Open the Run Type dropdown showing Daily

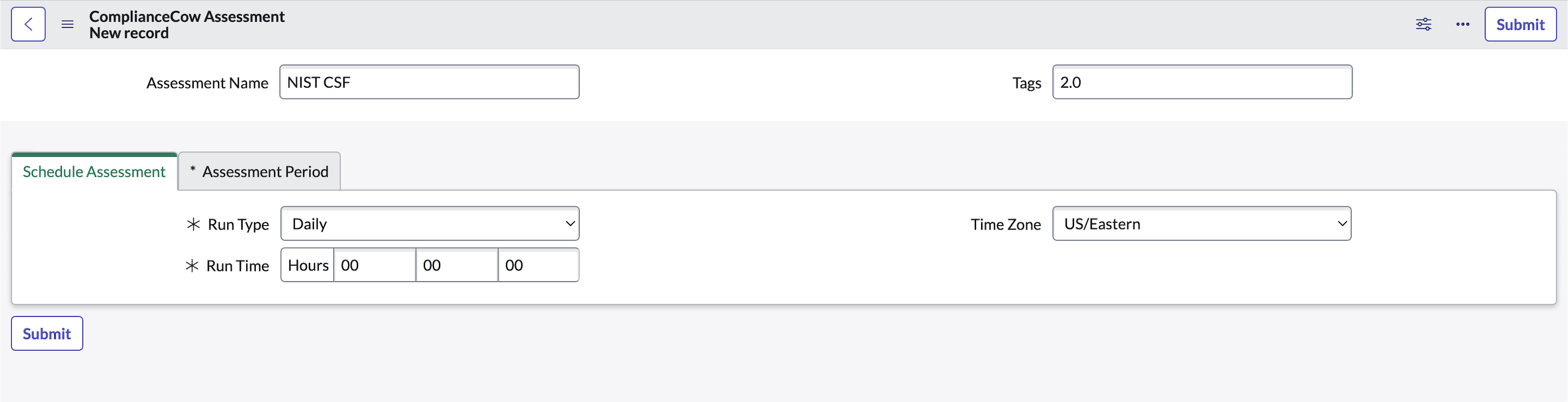pyautogui.click(x=430, y=223)
